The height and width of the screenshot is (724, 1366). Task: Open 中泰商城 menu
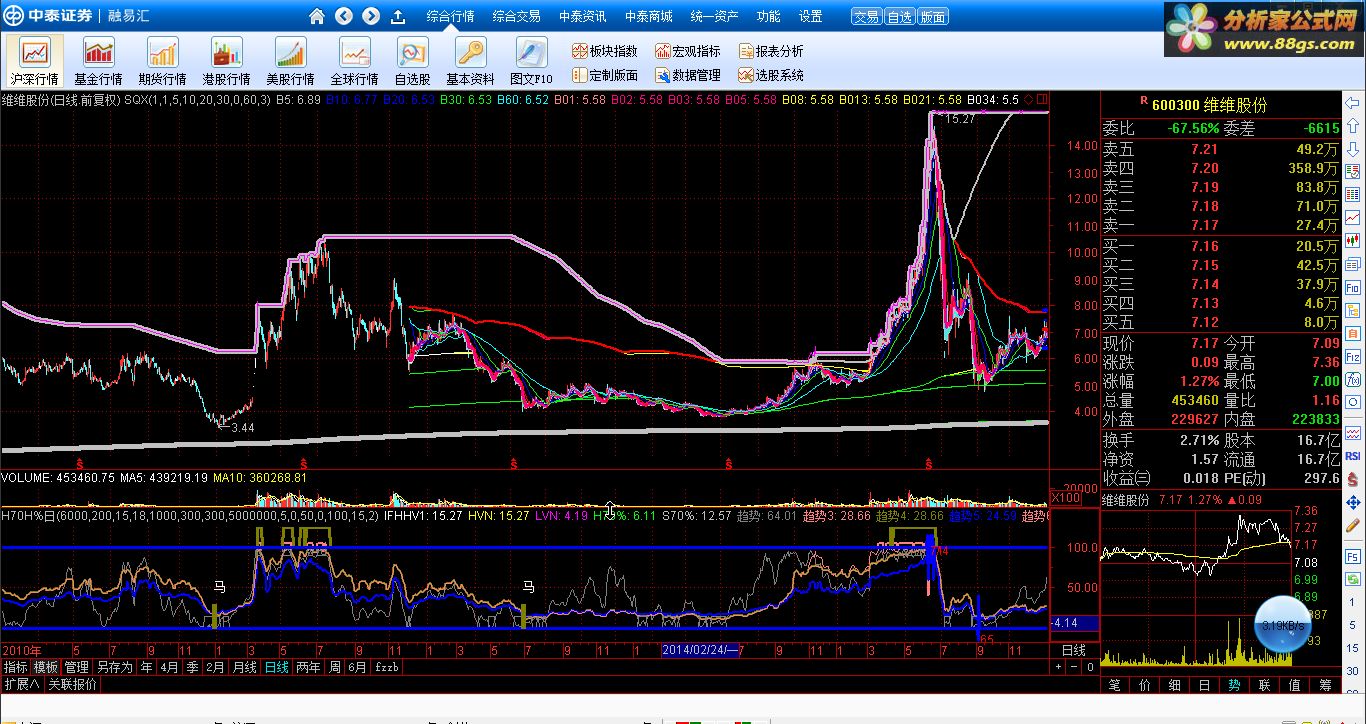649,16
